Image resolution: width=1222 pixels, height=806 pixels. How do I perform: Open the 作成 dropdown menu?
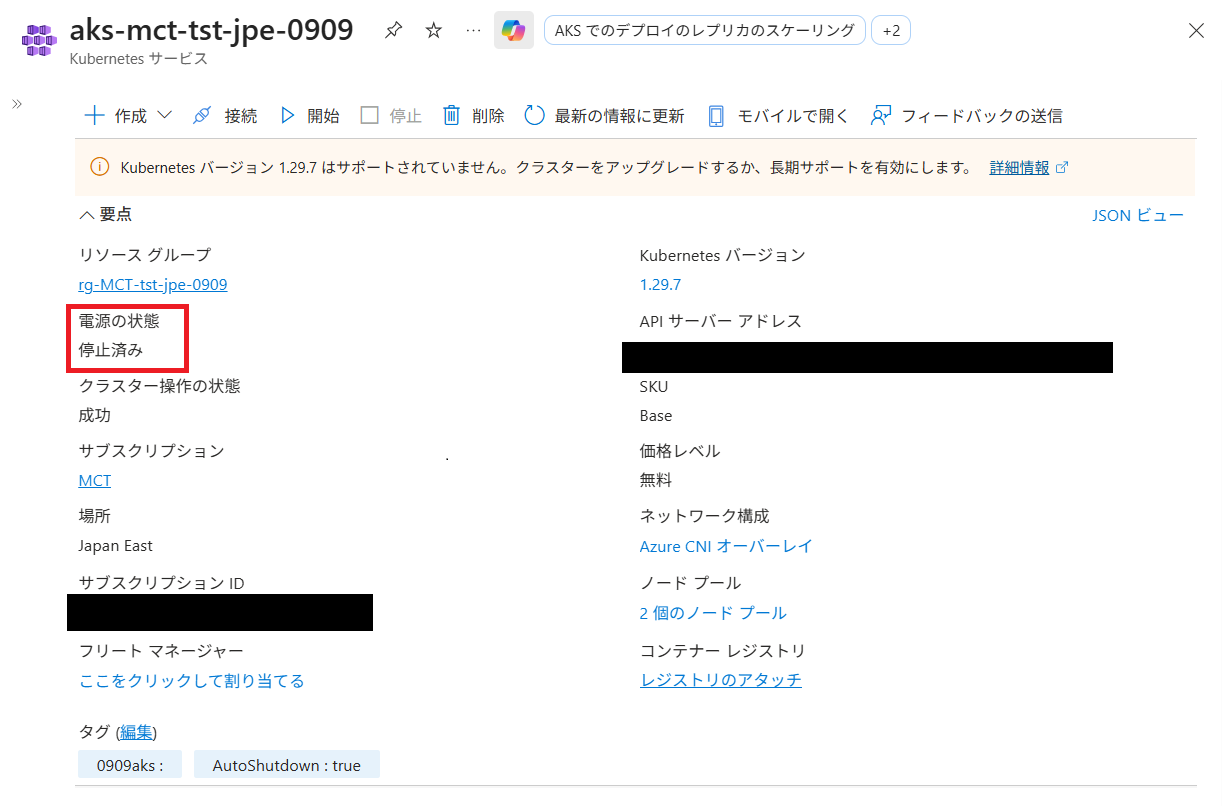tap(128, 116)
